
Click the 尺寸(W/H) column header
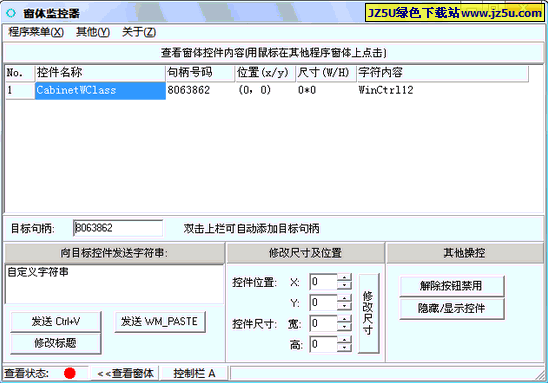(x=326, y=73)
